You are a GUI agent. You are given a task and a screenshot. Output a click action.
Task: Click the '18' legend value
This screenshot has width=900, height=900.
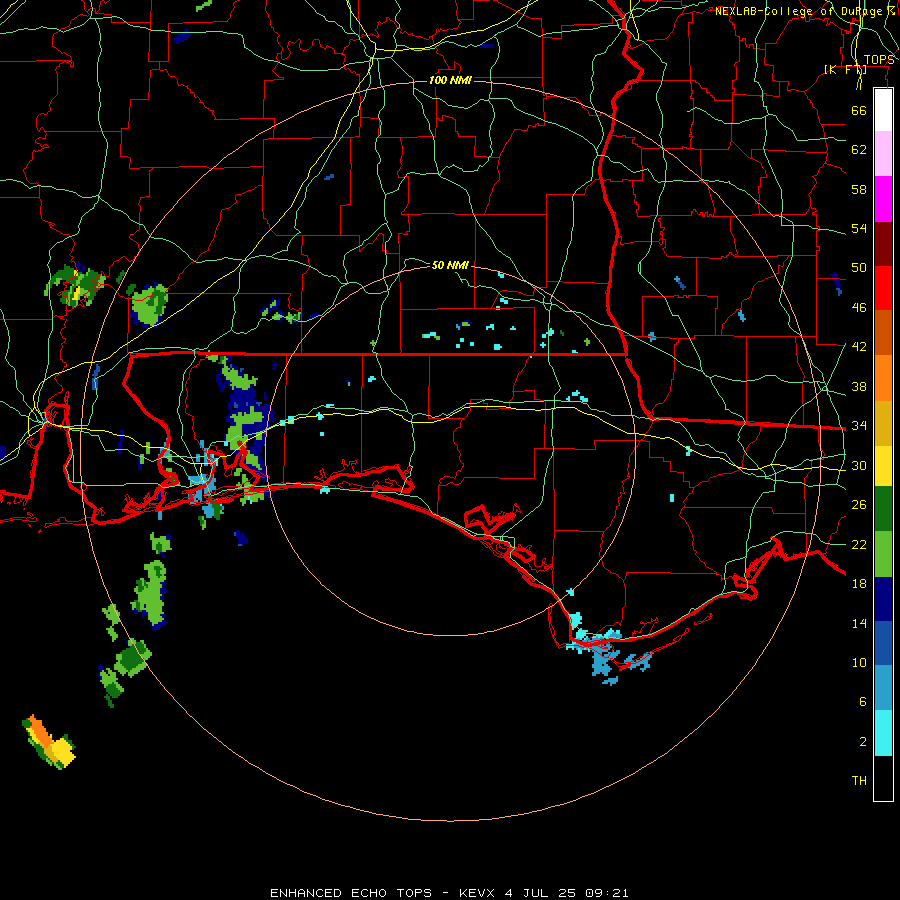coord(859,584)
